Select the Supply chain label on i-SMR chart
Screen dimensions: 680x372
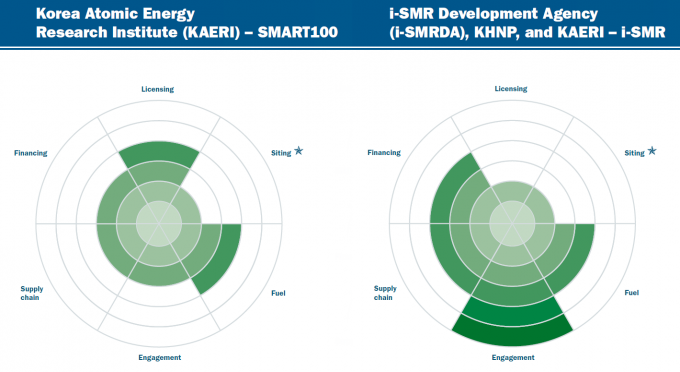pyautogui.click(x=385, y=293)
